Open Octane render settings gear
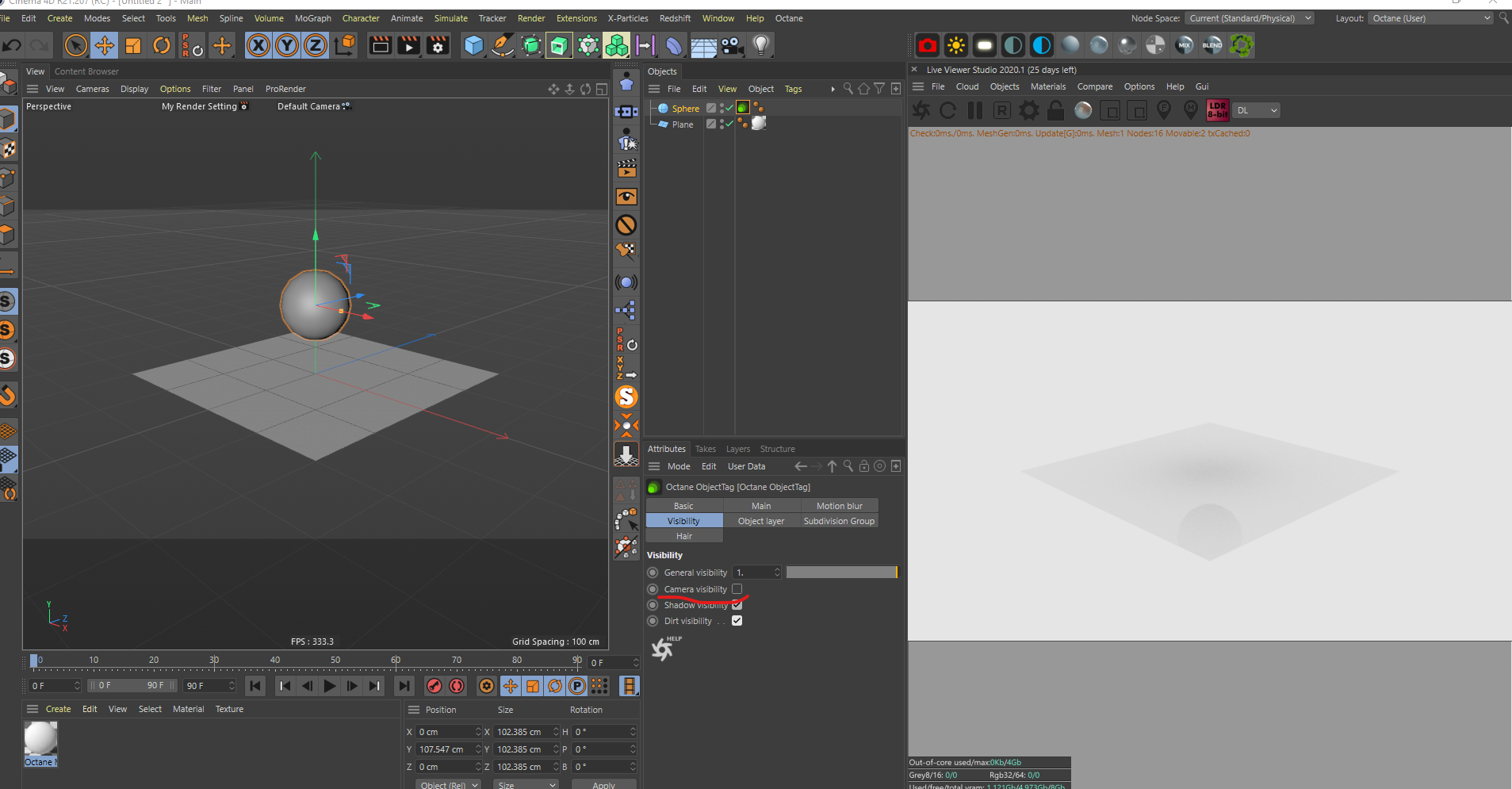This screenshot has width=1512, height=789. click(x=1029, y=110)
